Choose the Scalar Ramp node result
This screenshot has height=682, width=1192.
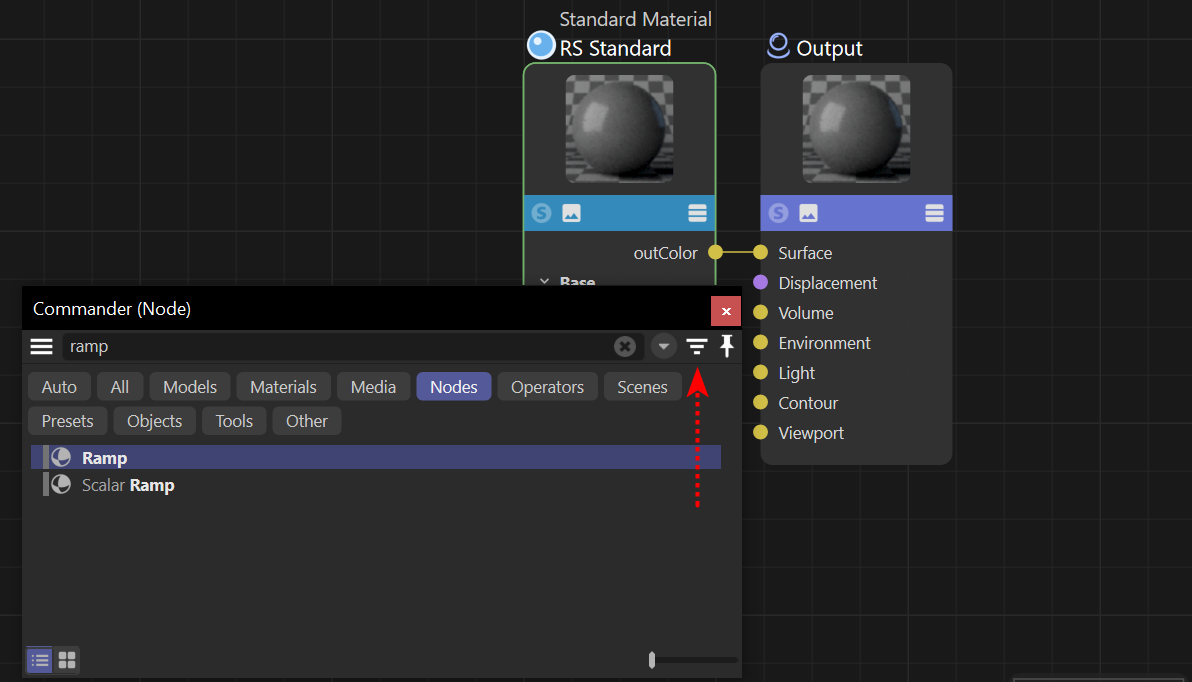coord(128,485)
